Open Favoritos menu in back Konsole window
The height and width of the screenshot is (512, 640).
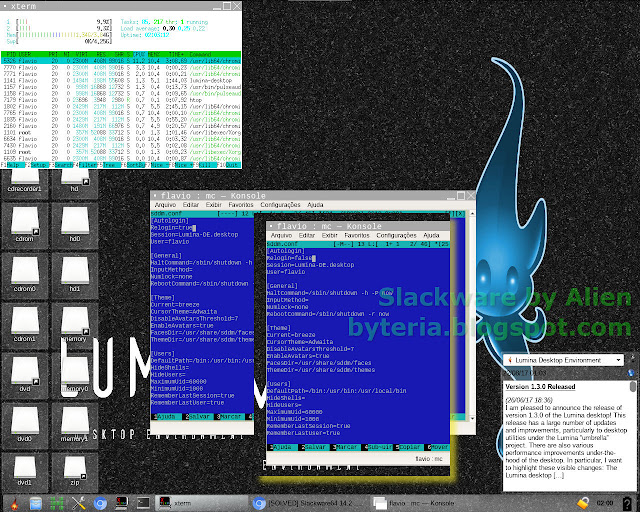pyautogui.click(x=241, y=205)
